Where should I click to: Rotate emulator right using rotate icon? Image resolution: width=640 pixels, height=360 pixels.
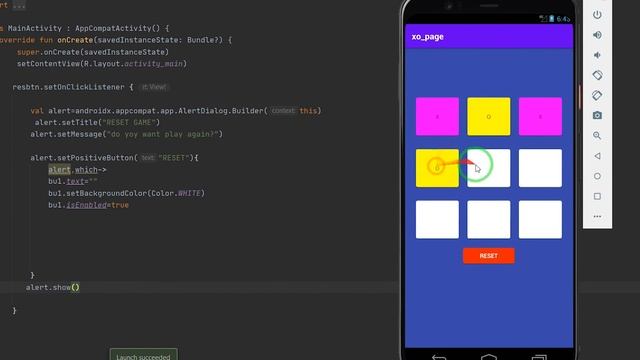[x=597, y=96]
